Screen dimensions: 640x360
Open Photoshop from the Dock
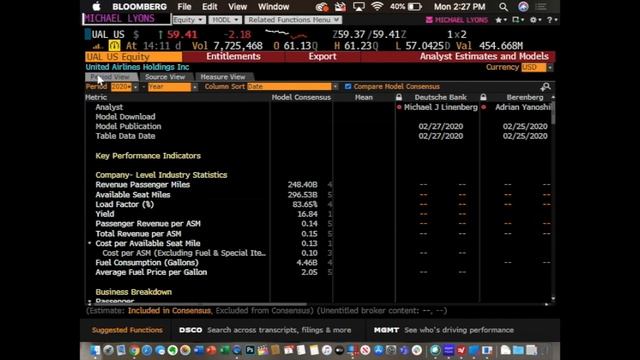click(x=250, y=350)
